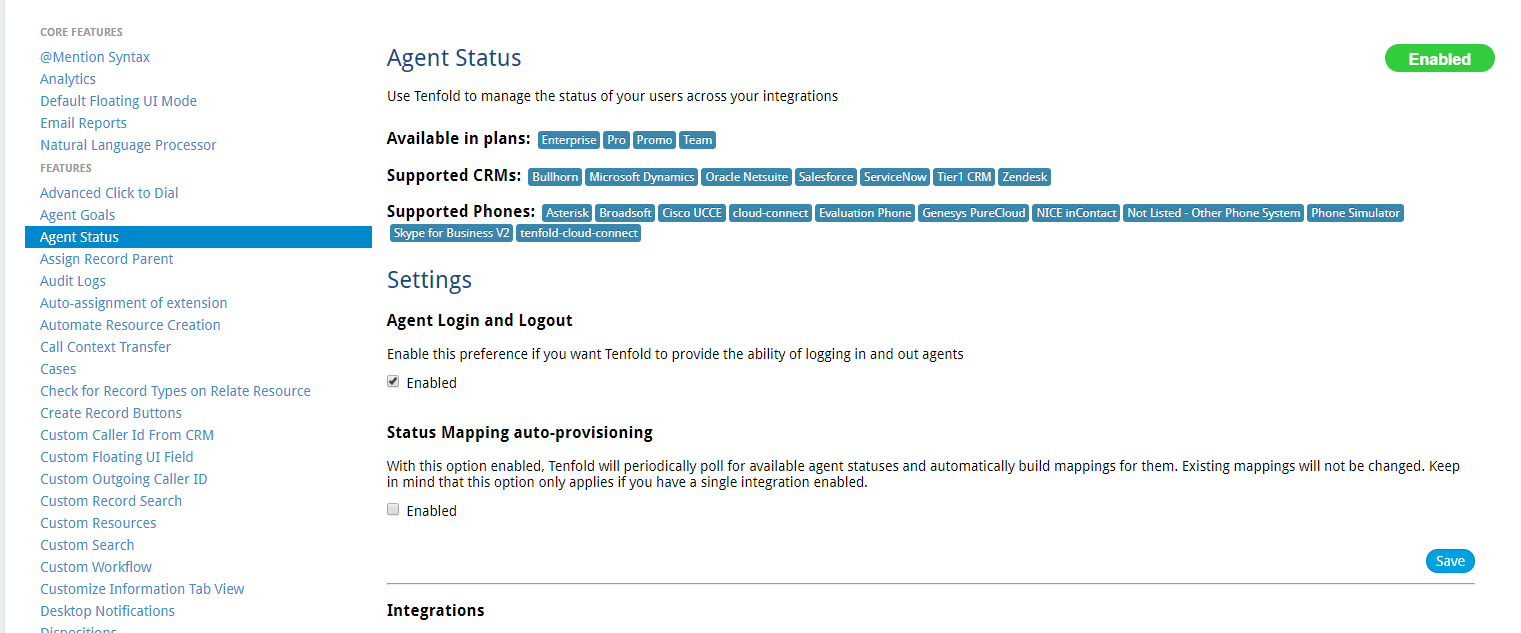Select Desktop Notifications in sidebar
Screen dimensions: 1521x633
(107, 611)
